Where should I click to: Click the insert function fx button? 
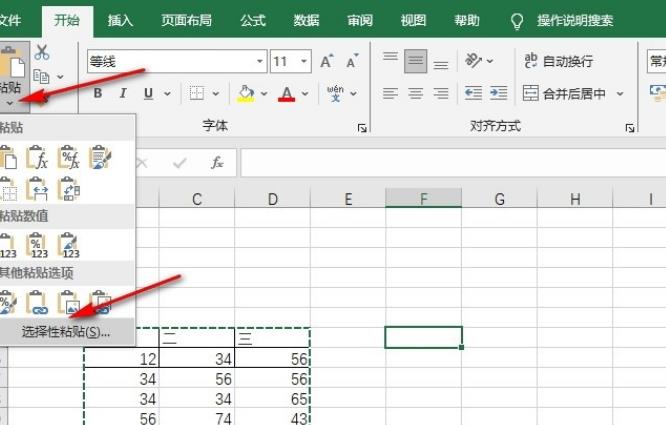217,163
